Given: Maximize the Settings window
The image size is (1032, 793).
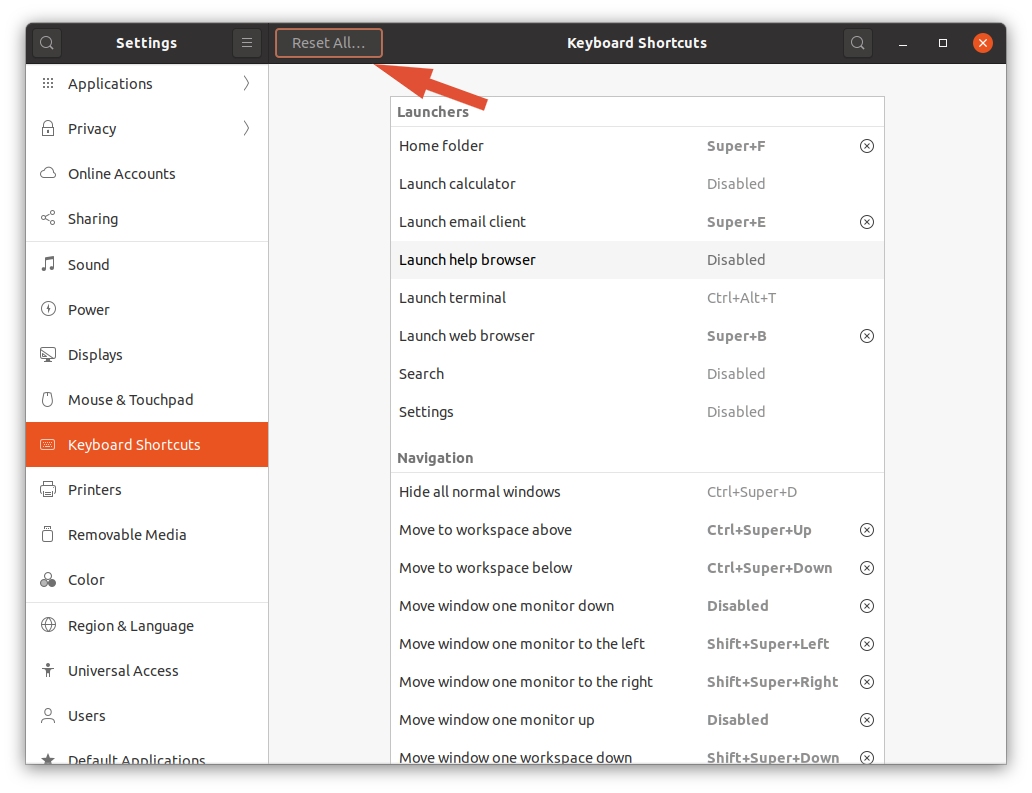Looking at the screenshot, I should 942,43.
